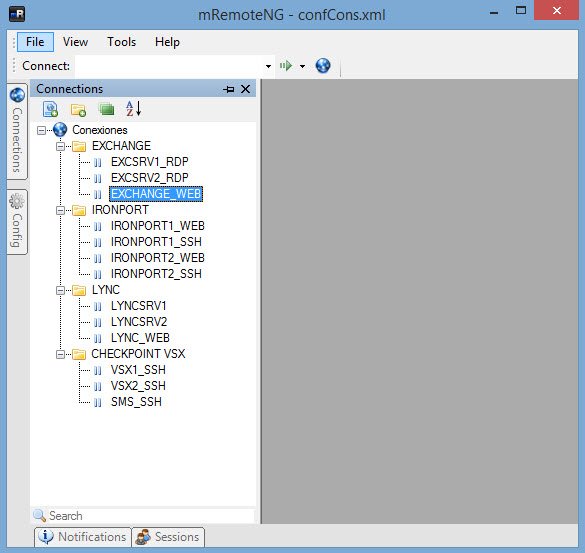Select the IRONPORT1_SSH connection
Image resolution: width=585 pixels, height=553 pixels.
click(x=156, y=242)
